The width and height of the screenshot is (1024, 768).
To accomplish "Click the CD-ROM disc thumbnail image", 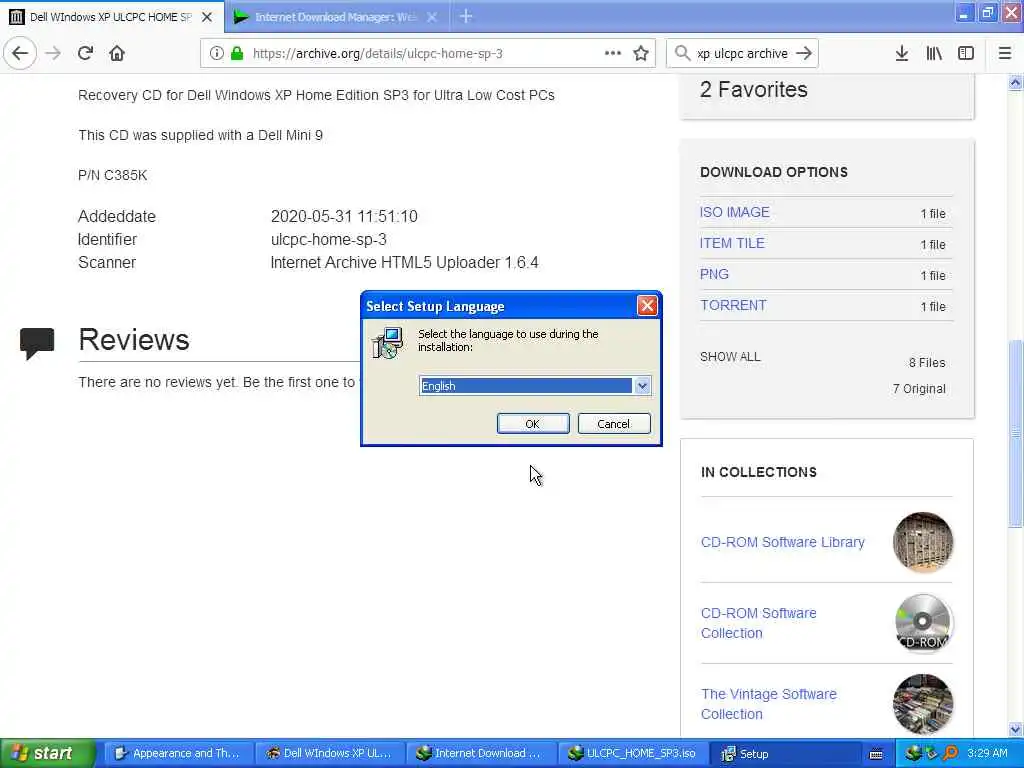I will (x=923, y=623).
